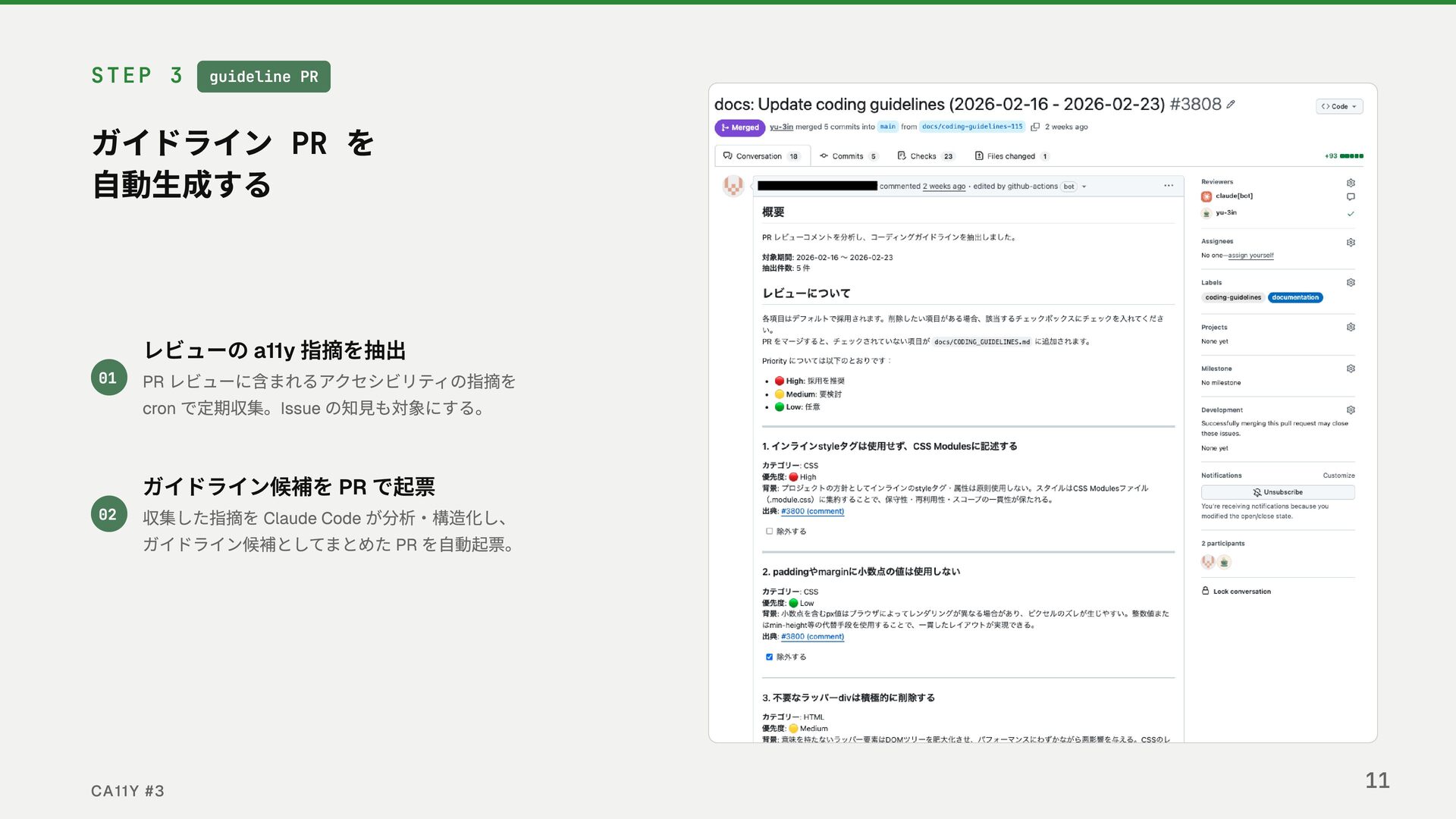1456x819 pixels.
Task: Open the Labels gear icon
Action: 1351,283
